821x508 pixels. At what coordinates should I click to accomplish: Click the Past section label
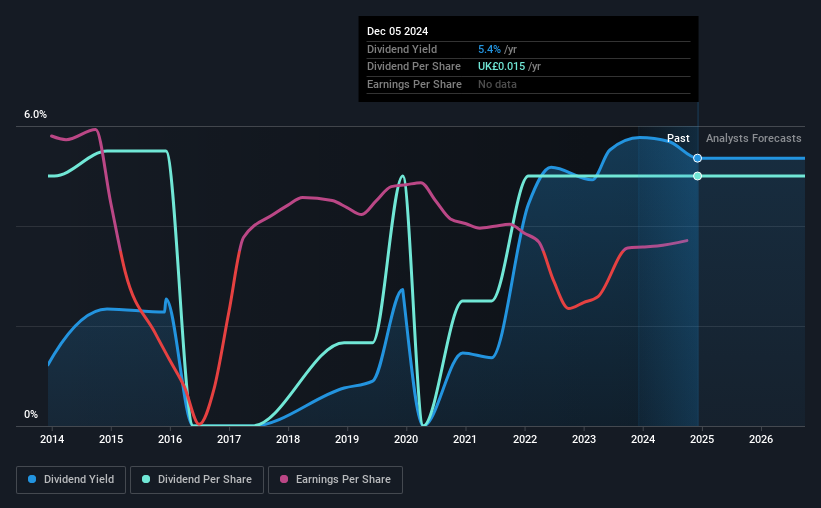678,138
